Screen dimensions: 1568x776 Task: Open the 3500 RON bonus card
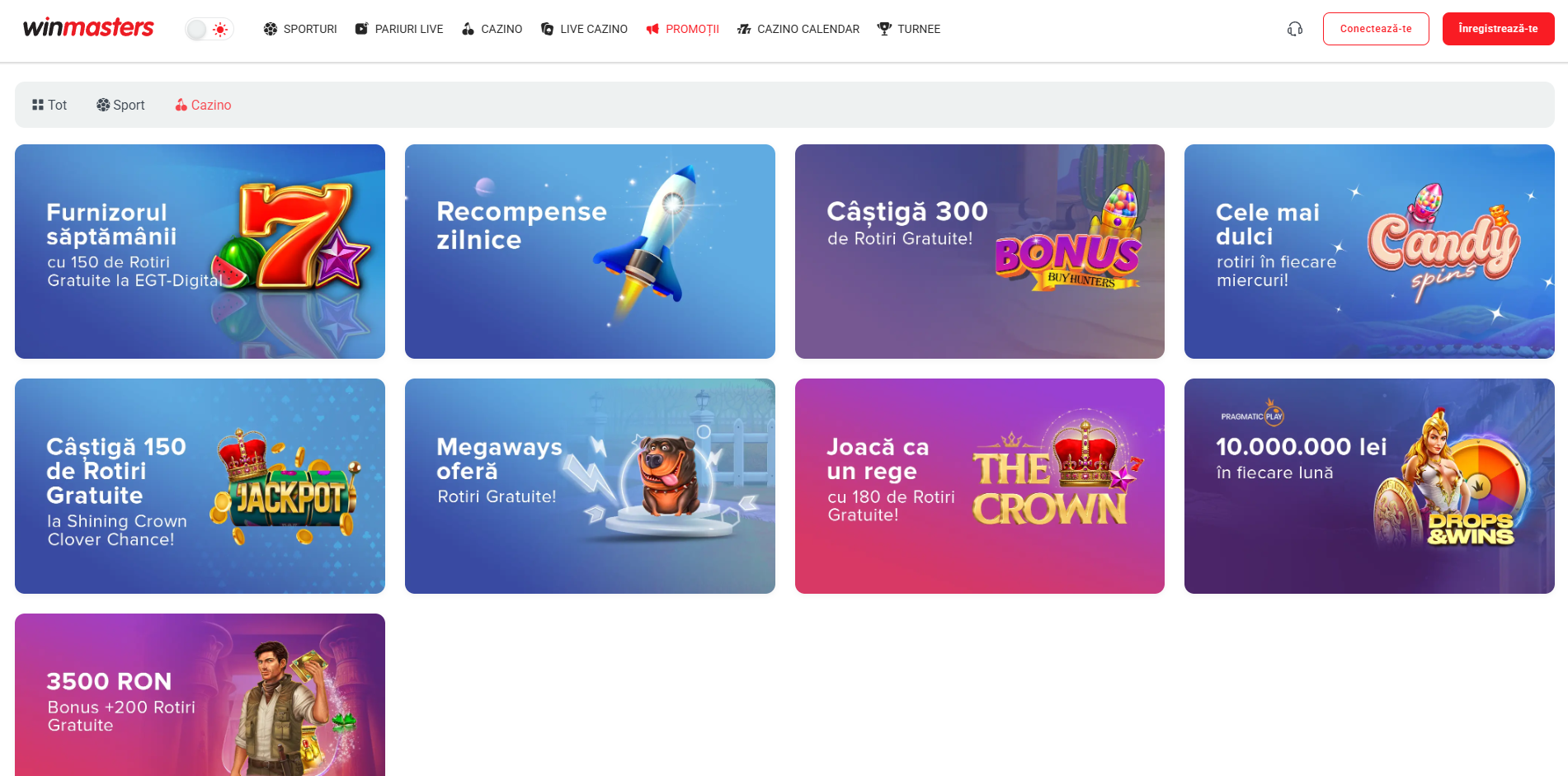click(x=200, y=694)
